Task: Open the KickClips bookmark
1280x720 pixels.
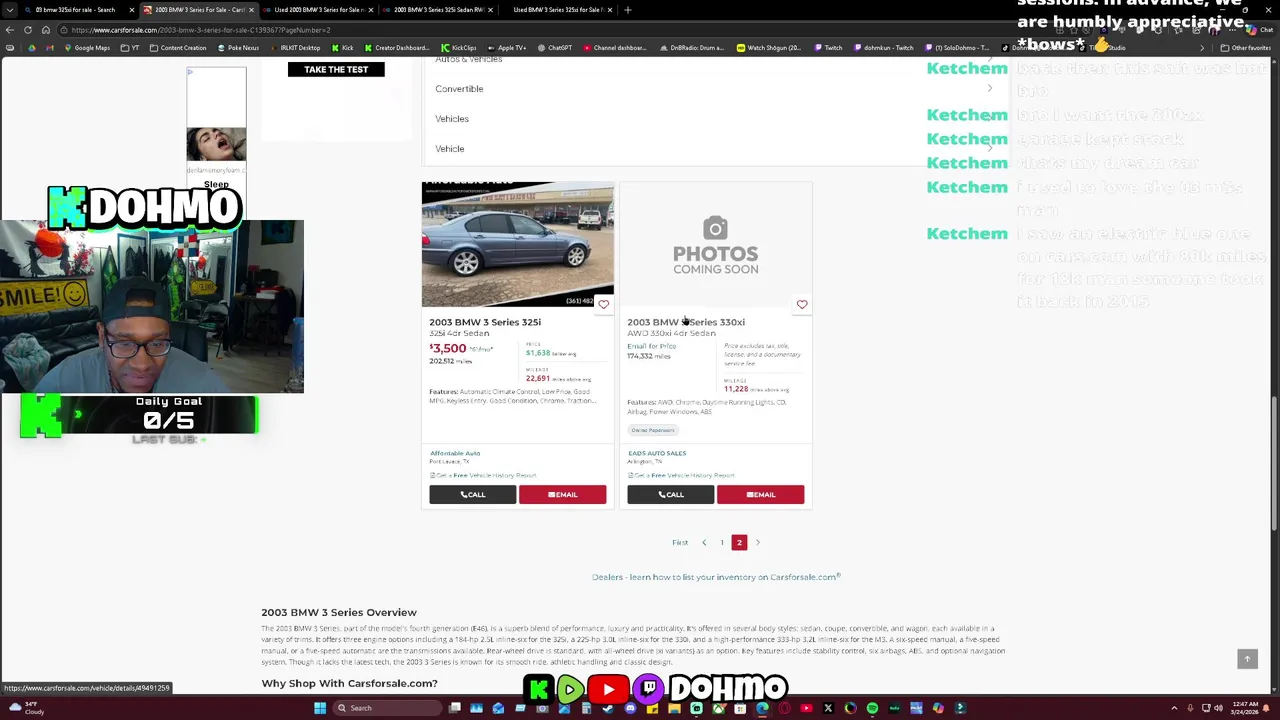Action: pyautogui.click(x=458, y=48)
